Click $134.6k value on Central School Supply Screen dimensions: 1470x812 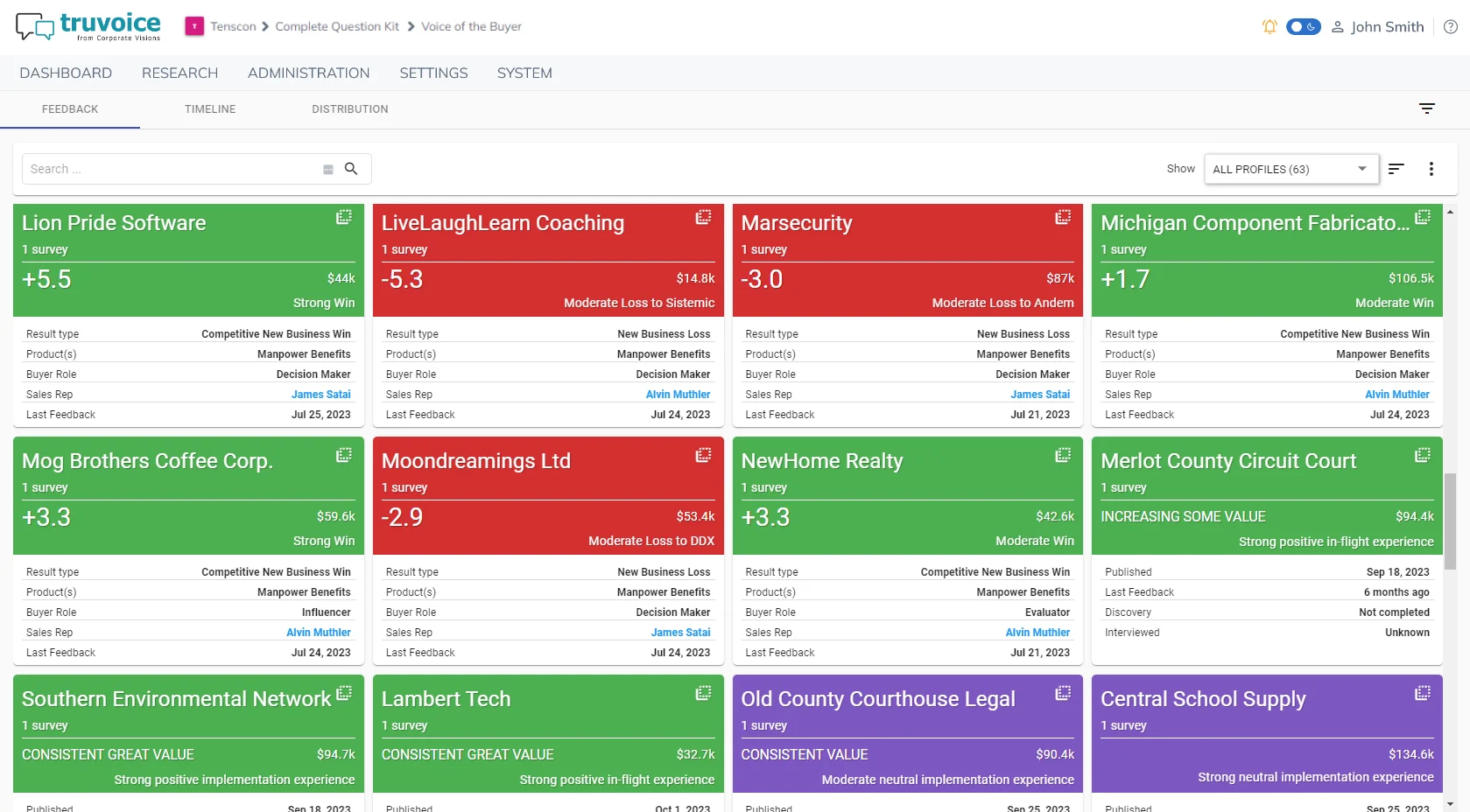click(1410, 754)
